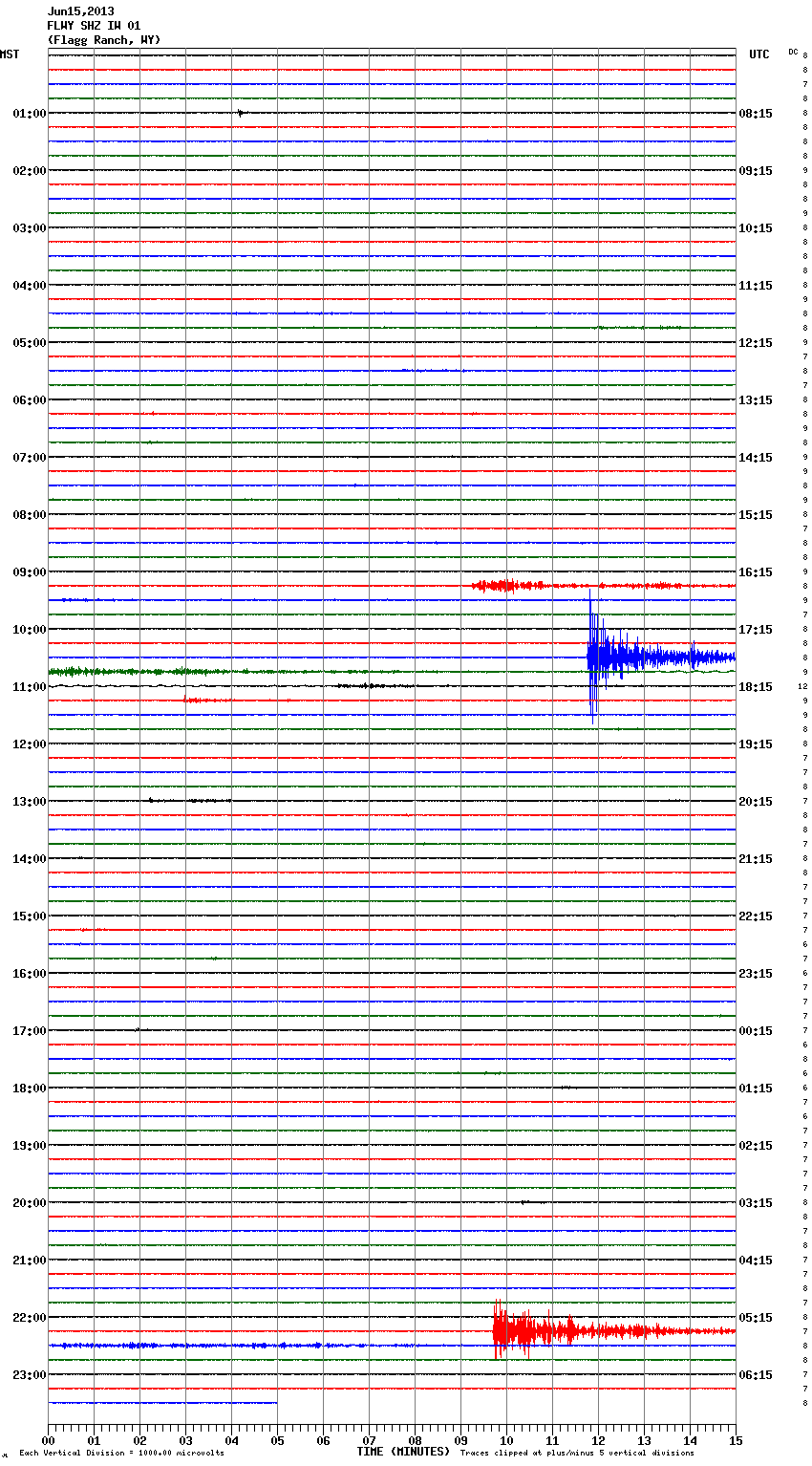Click the 12 minute tick label
Image resolution: width=812 pixels, height=1466 pixels.
[598, 1440]
